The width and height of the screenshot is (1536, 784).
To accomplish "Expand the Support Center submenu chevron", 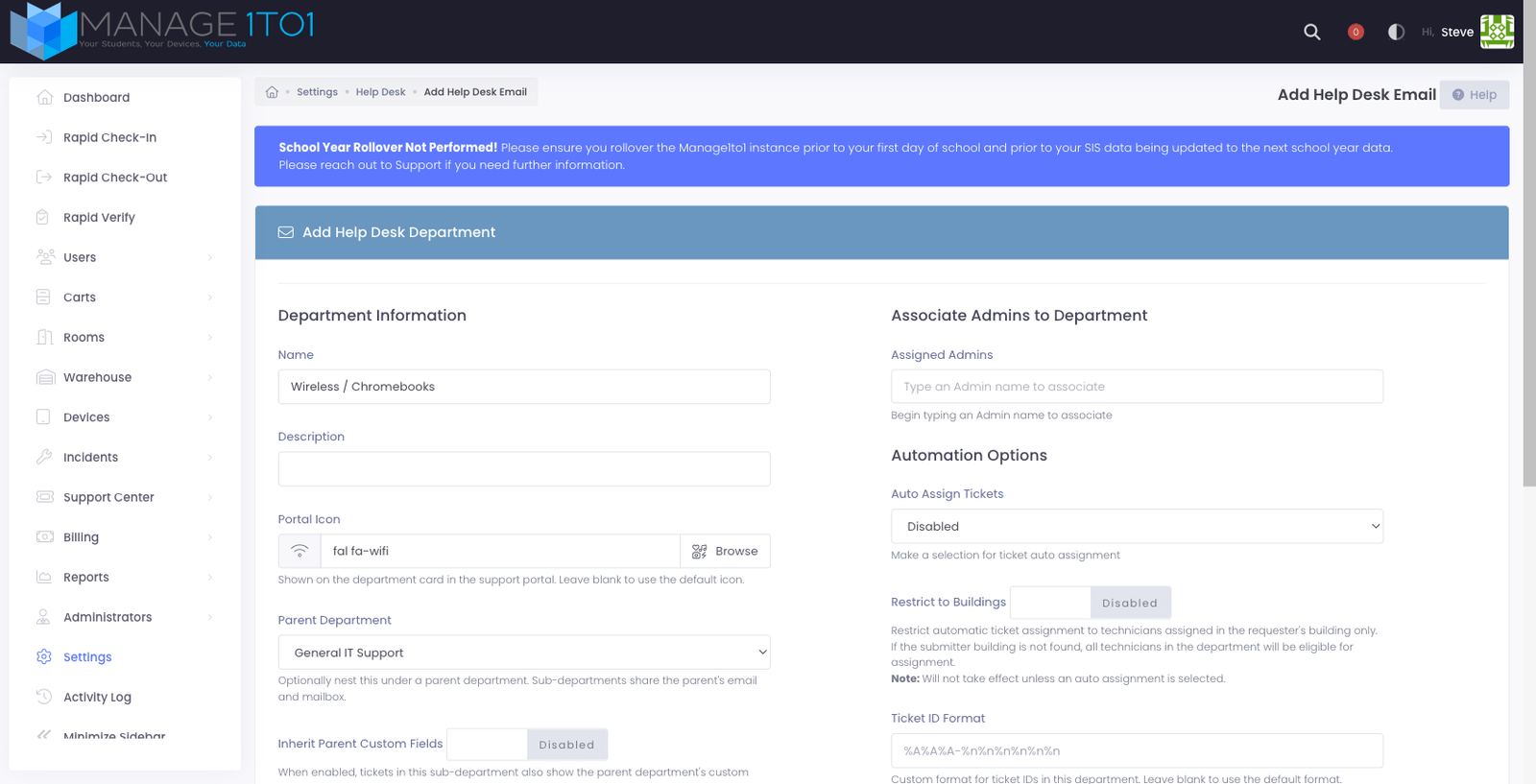I will [210, 497].
